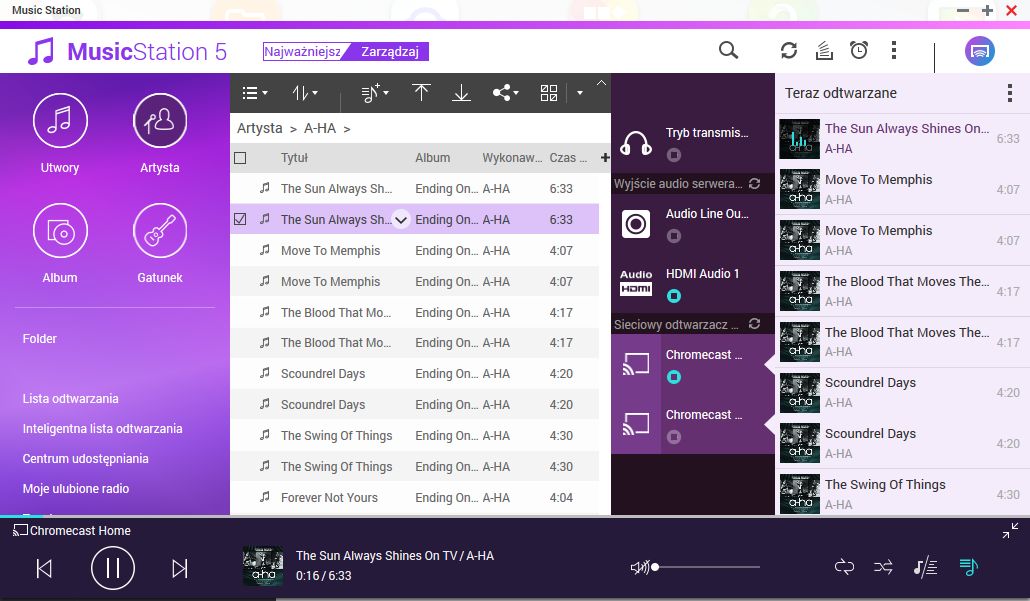Open Lista odtwarzania in sidebar
The width and height of the screenshot is (1030, 601).
tap(70, 399)
